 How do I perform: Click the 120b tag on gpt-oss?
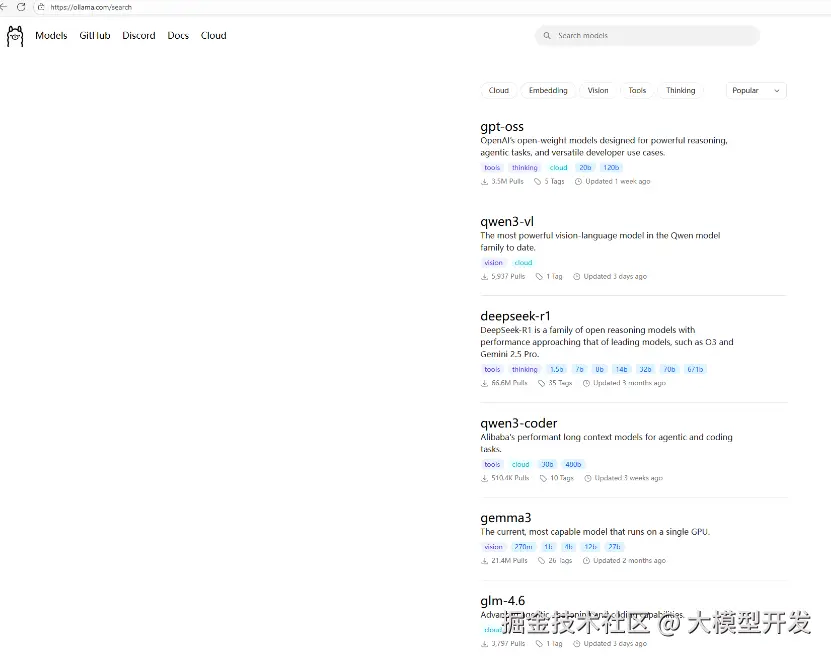click(611, 167)
